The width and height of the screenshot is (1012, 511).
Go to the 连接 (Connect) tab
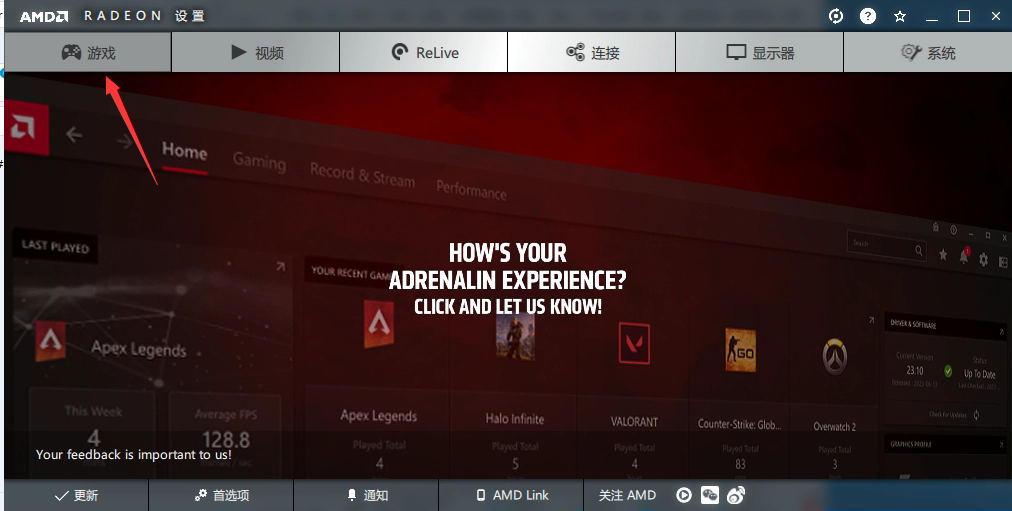click(x=592, y=52)
